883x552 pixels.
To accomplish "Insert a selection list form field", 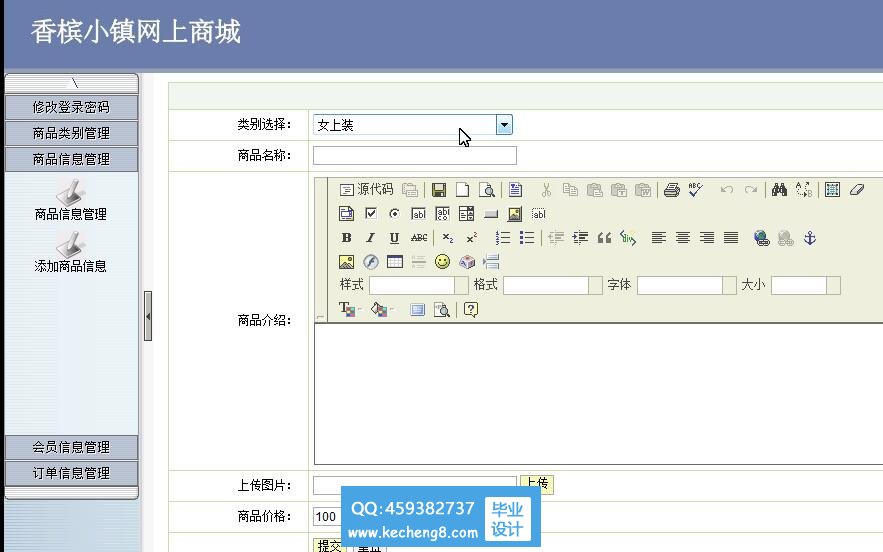I will [x=466, y=214].
